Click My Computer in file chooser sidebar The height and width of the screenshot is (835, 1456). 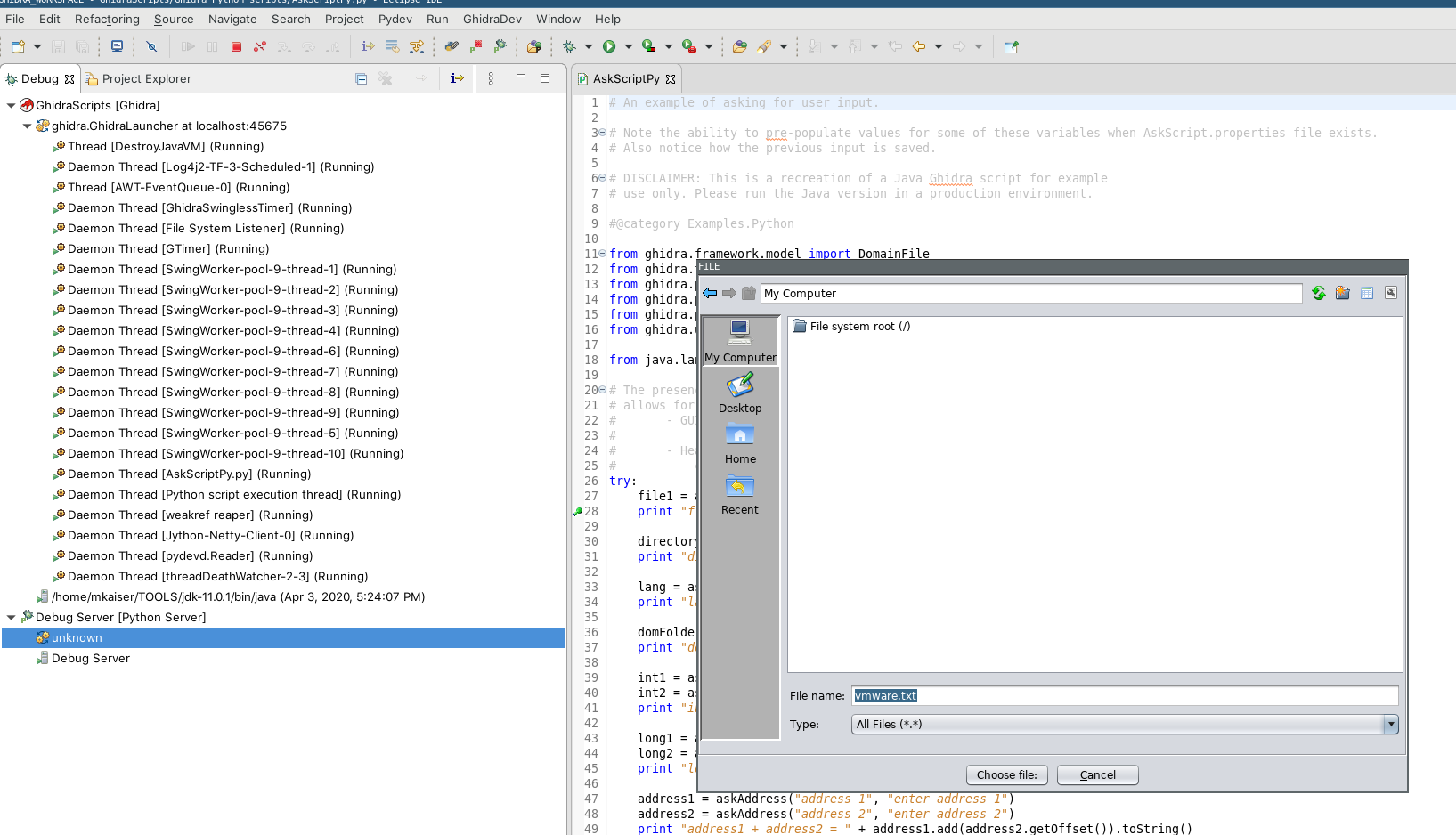pos(740,340)
